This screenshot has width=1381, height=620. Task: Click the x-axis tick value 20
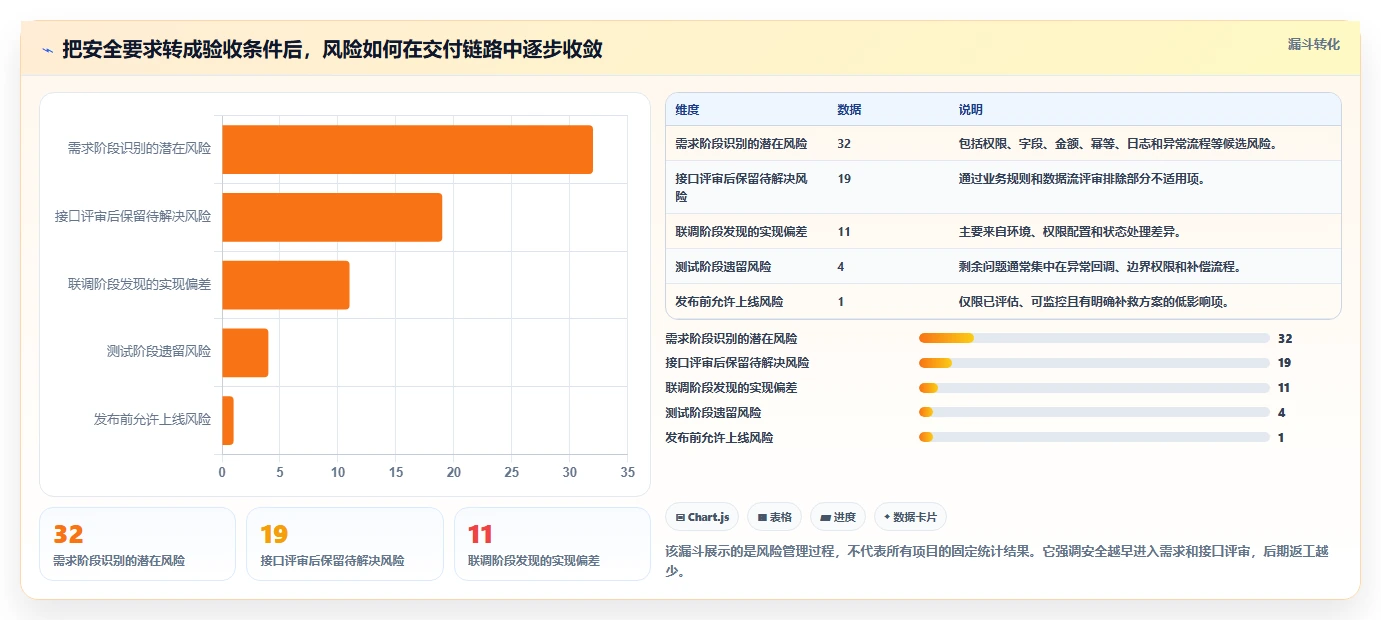(454, 472)
